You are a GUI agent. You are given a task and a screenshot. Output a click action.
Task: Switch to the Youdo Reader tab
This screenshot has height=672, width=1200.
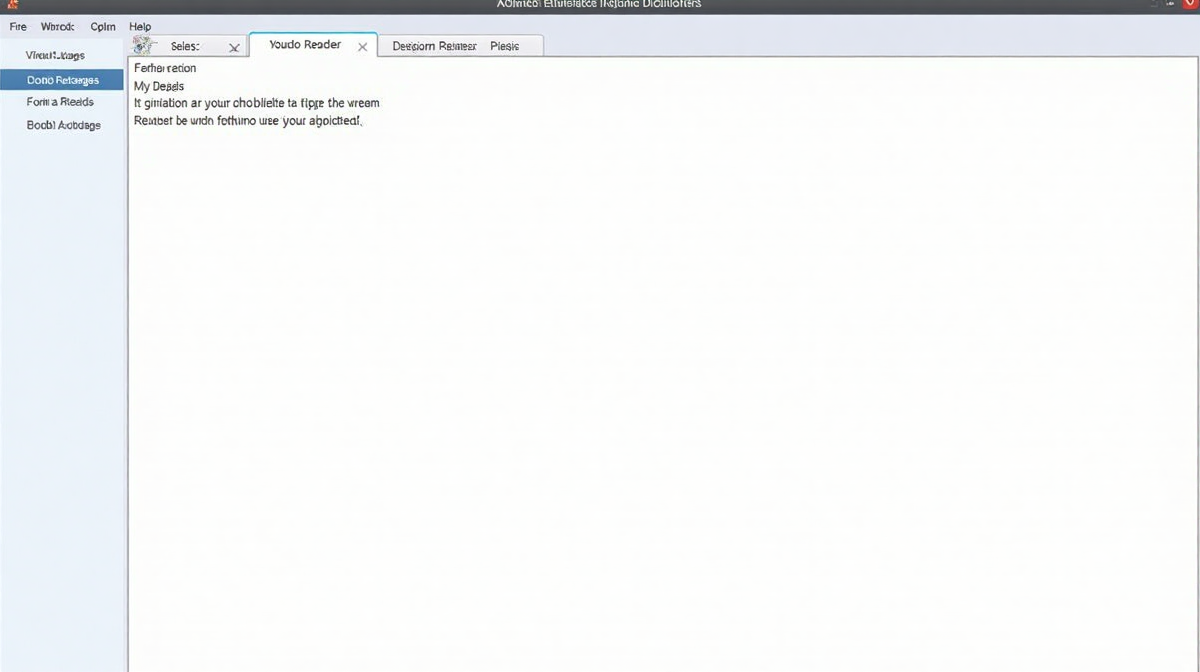(x=305, y=45)
